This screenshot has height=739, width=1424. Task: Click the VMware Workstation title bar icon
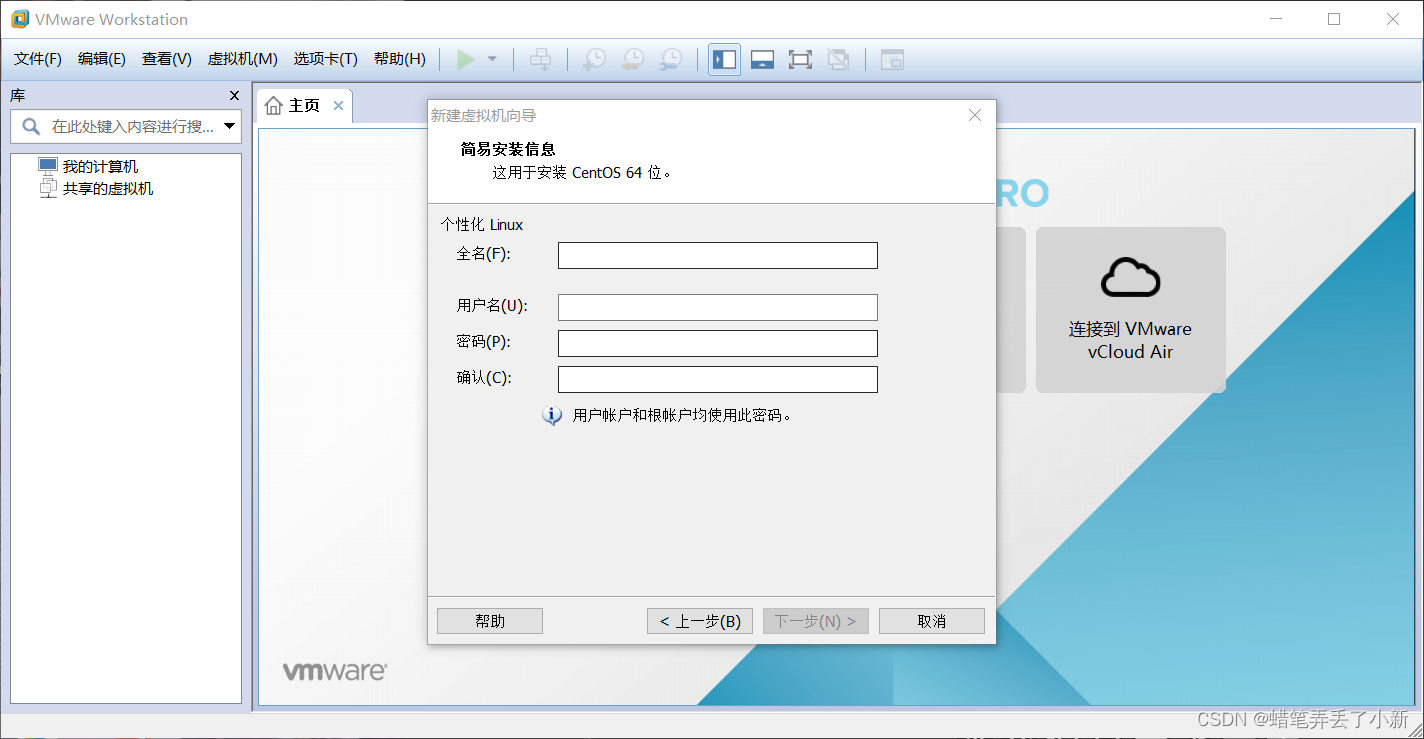[19, 19]
